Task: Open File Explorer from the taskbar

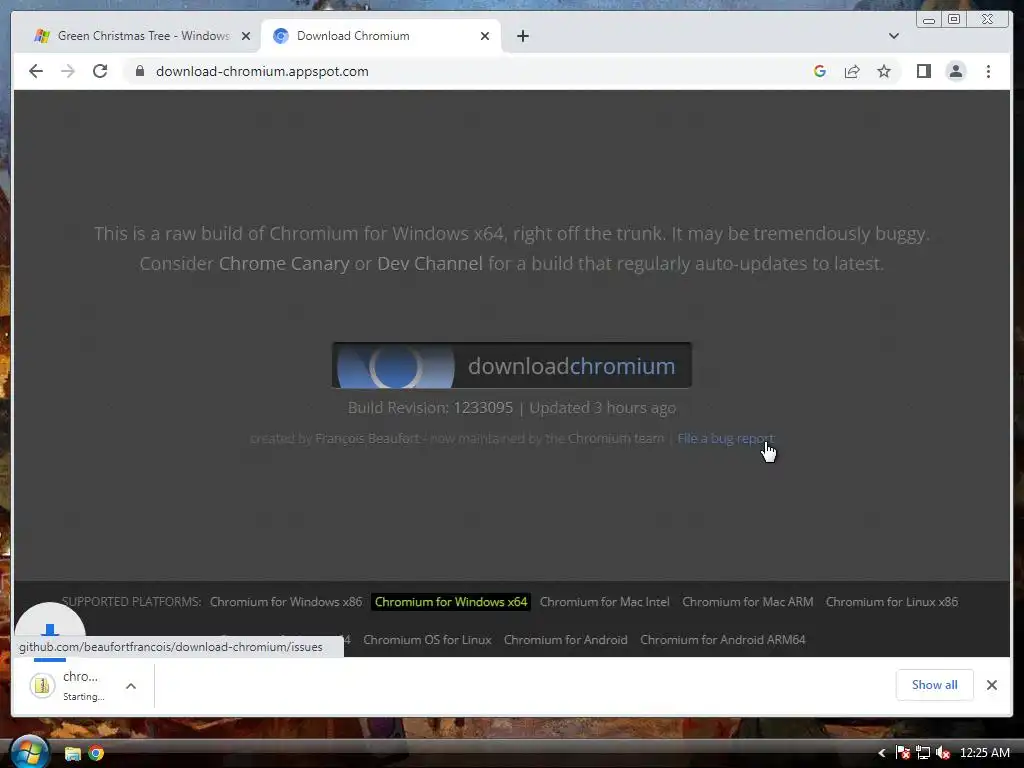Action: click(x=72, y=754)
